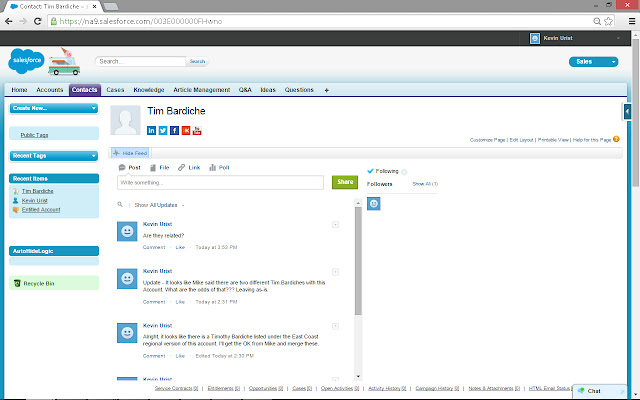Open the Public Tags link

click(34, 135)
